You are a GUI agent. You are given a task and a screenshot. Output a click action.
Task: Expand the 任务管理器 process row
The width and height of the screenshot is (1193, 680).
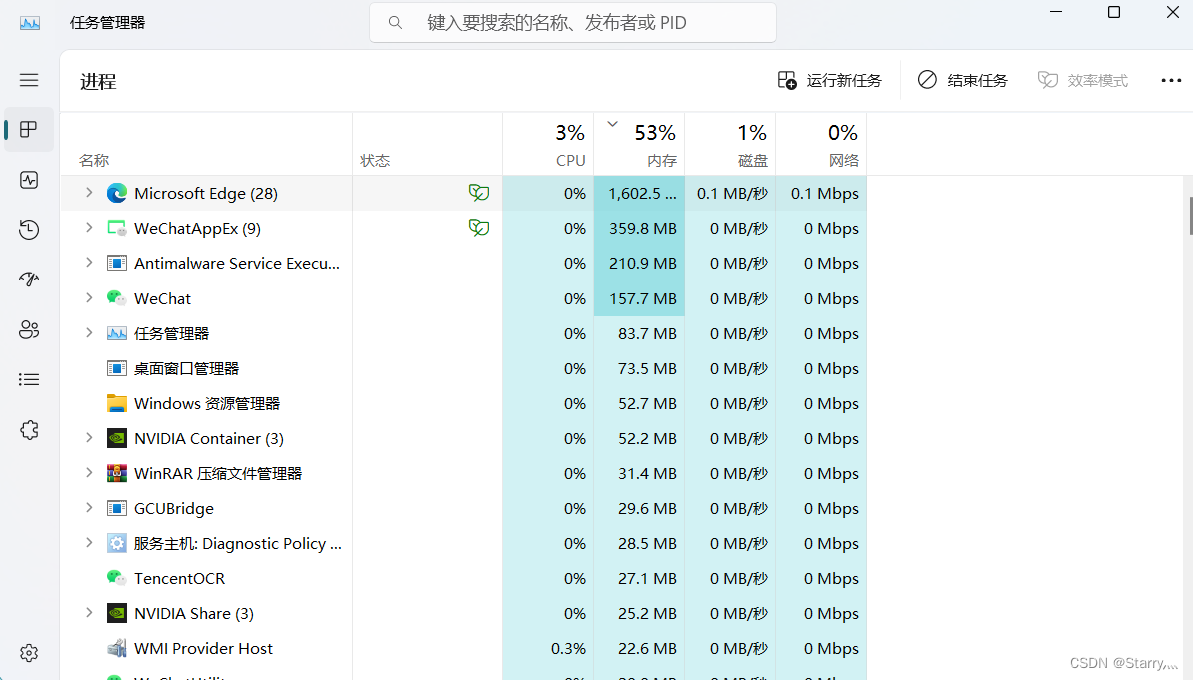point(89,333)
